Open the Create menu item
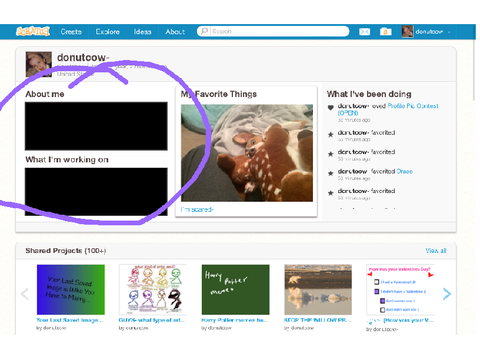Screen dimensions: 480x360 (x=71, y=32)
